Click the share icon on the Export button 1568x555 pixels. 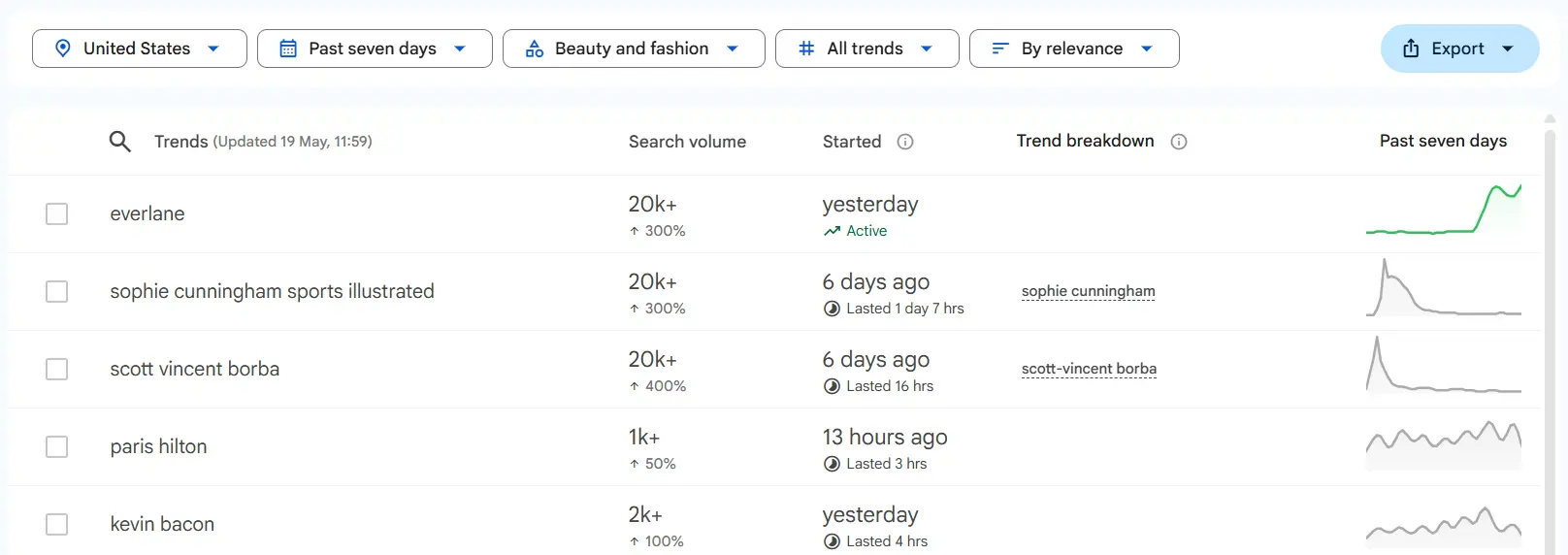pyautogui.click(x=1412, y=49)
